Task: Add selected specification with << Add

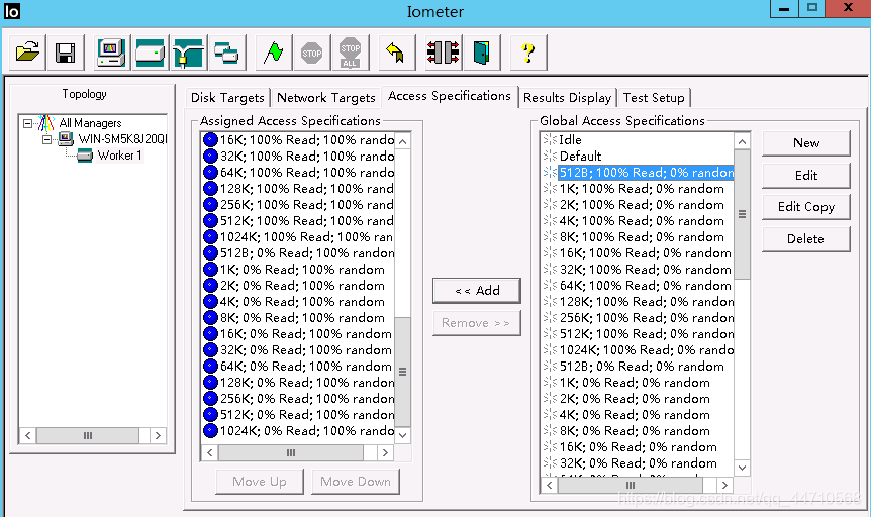Action: click(477, 291)
